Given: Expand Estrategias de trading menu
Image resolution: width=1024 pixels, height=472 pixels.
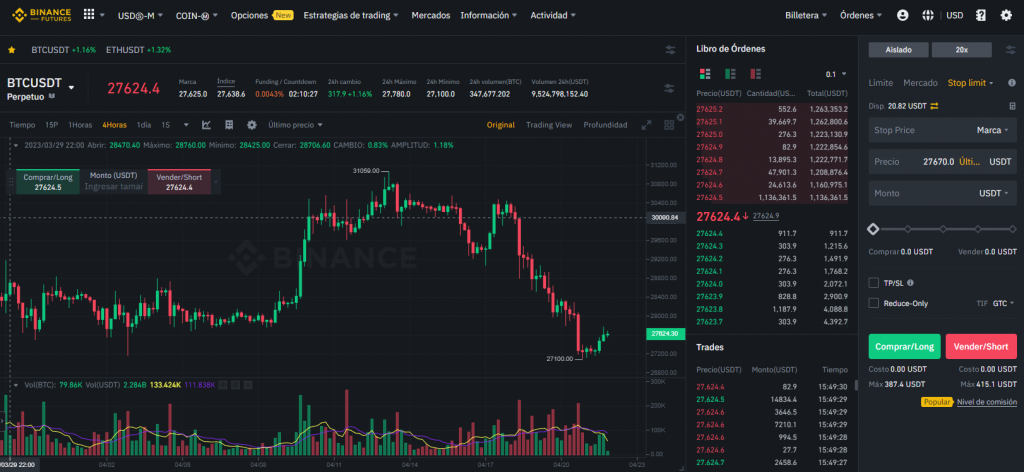Looking at the screenshot, I should coord(351,15).
